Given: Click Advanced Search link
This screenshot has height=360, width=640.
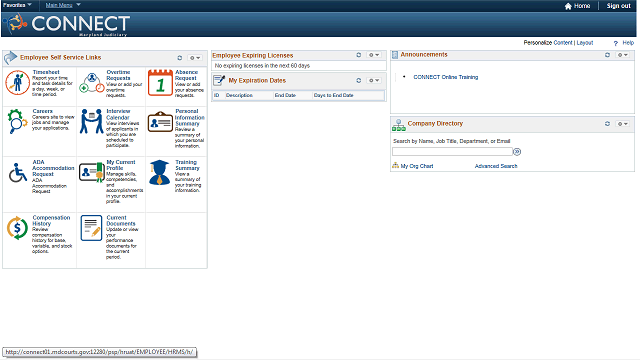Looking at the screenshot, I should click(496, 166).
